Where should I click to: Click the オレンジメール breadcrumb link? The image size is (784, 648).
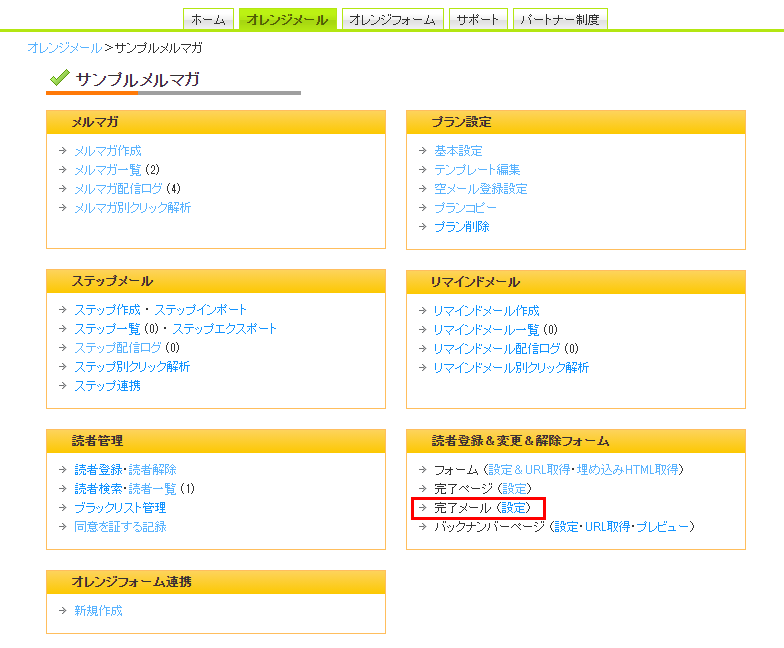point(64,48)
